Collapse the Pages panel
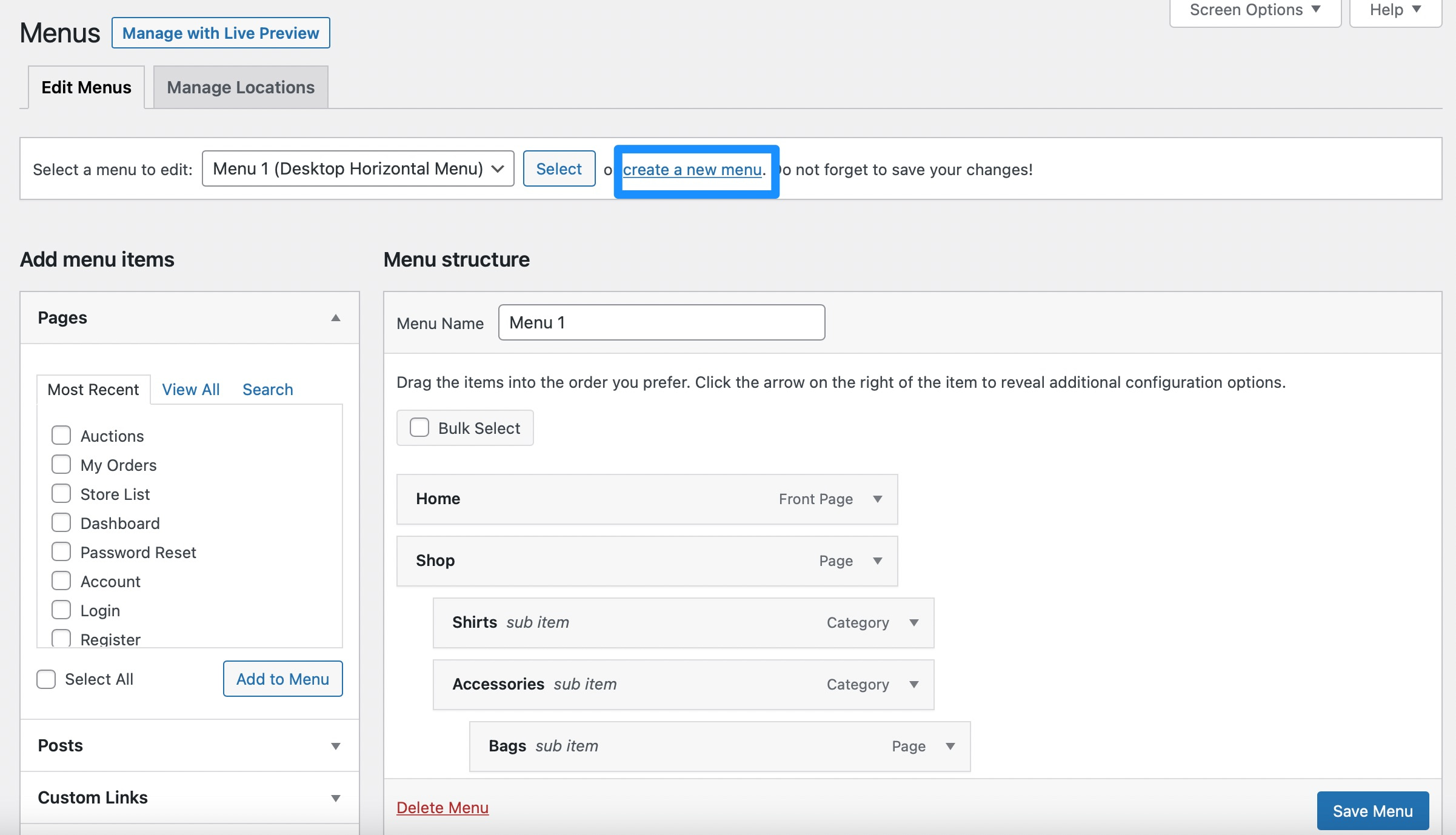This screenshot has width=1456, height=835. point(335,318)
